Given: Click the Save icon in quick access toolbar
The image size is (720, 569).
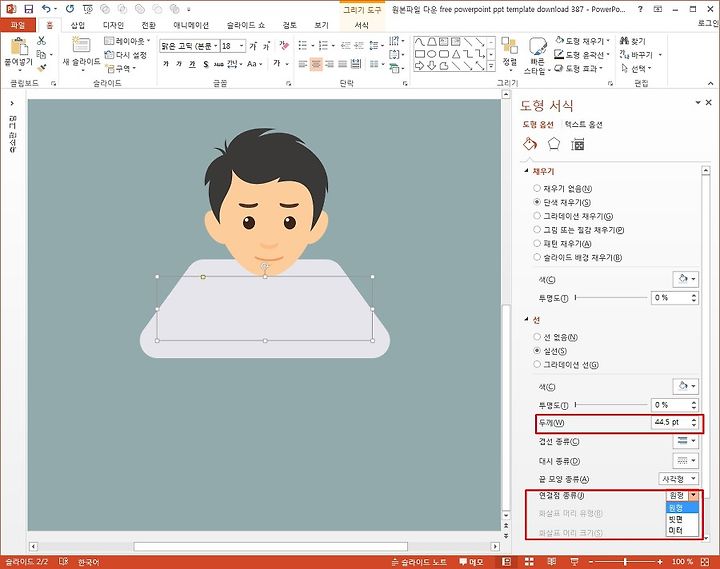Looking at the screenshot, I should [x=28, y=9].
